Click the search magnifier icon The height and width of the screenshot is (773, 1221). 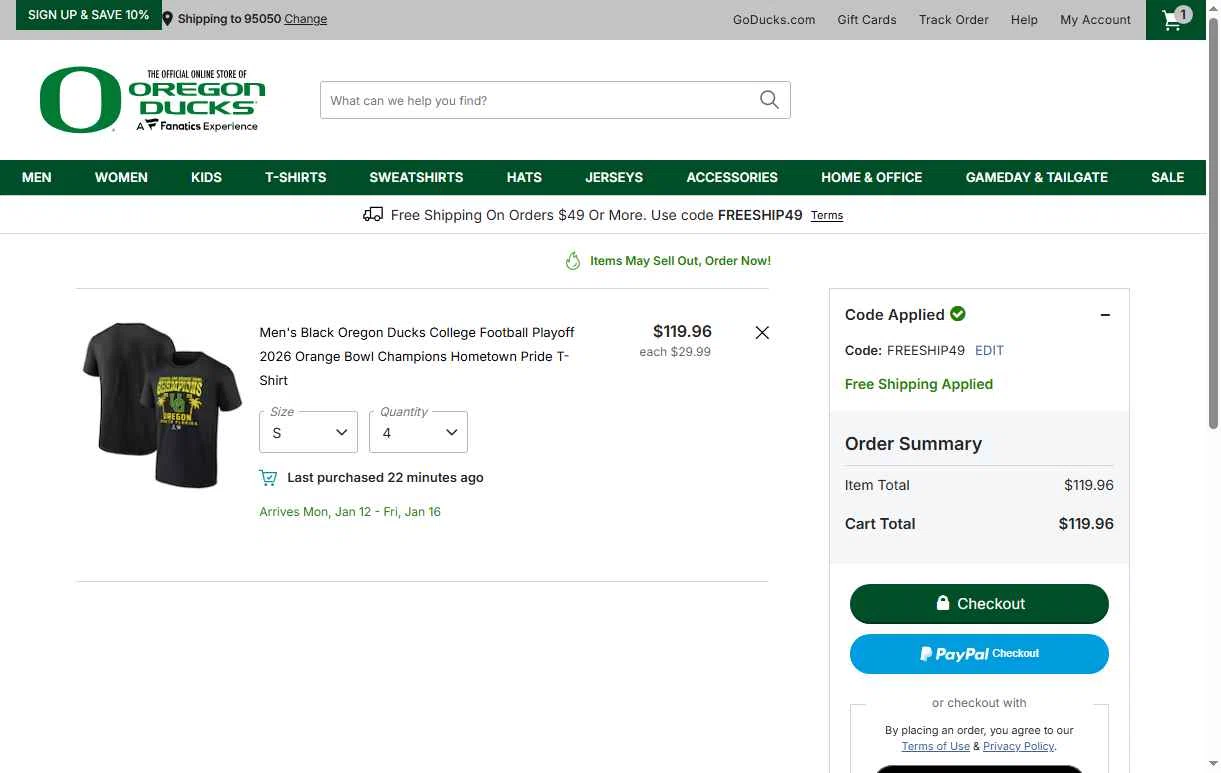(769, 100)
